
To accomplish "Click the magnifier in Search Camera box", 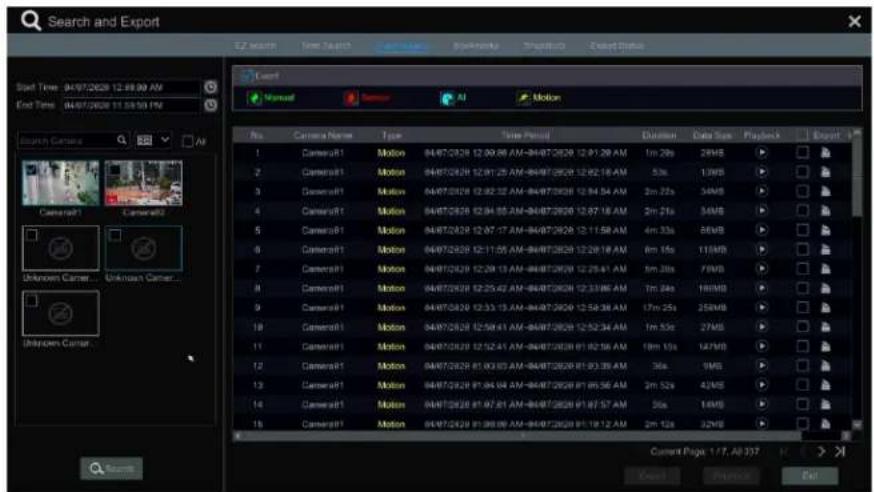I will tap(122, 140).
